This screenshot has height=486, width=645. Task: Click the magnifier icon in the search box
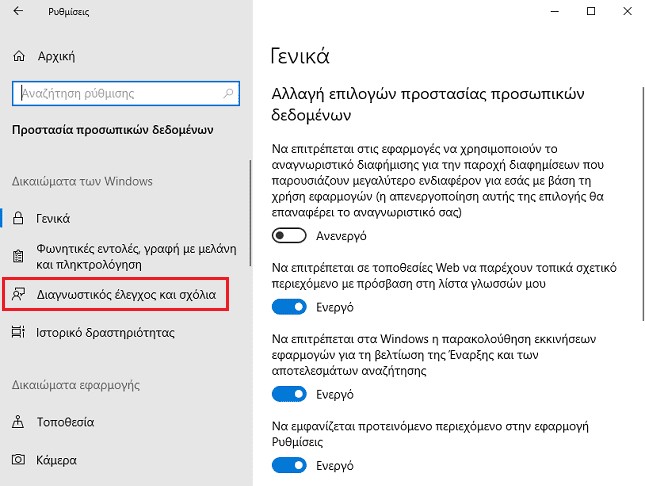click(228, 93)
